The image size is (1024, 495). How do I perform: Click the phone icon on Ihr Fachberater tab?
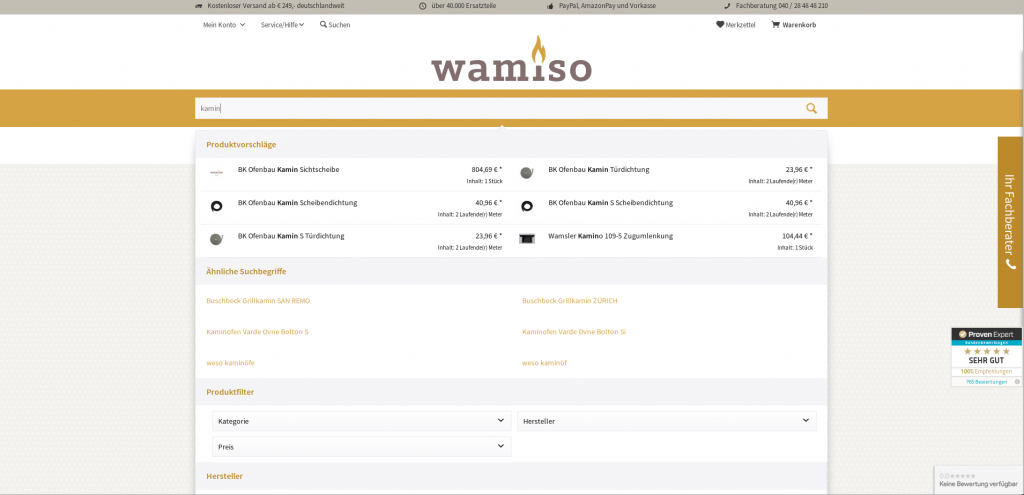(x=1011, y=264)
